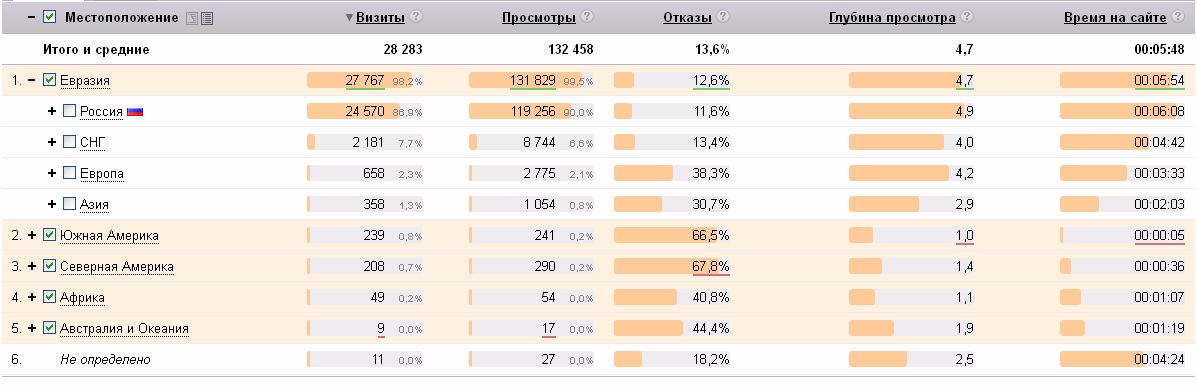Expand the СНГ row
The height and width of the screenshot is (385, 1197).
pos(52,142)
